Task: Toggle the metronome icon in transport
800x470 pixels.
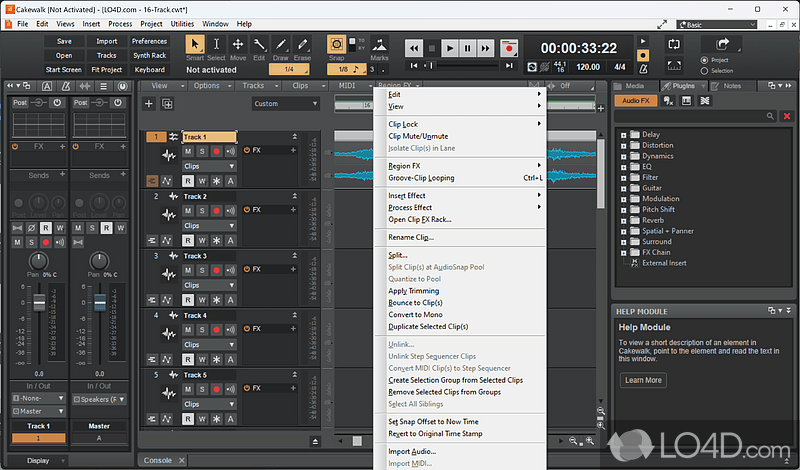Action: (x=644, y=68)
